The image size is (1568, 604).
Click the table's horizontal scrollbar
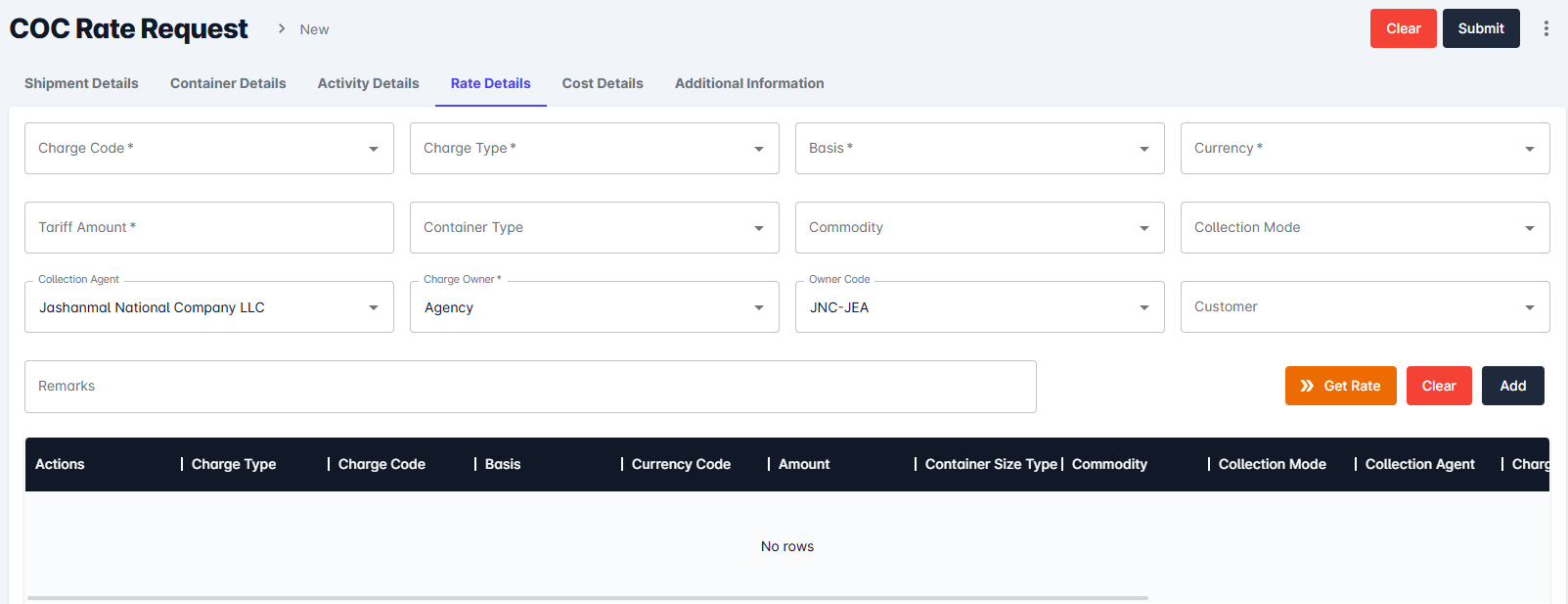[x=587, y=597]
